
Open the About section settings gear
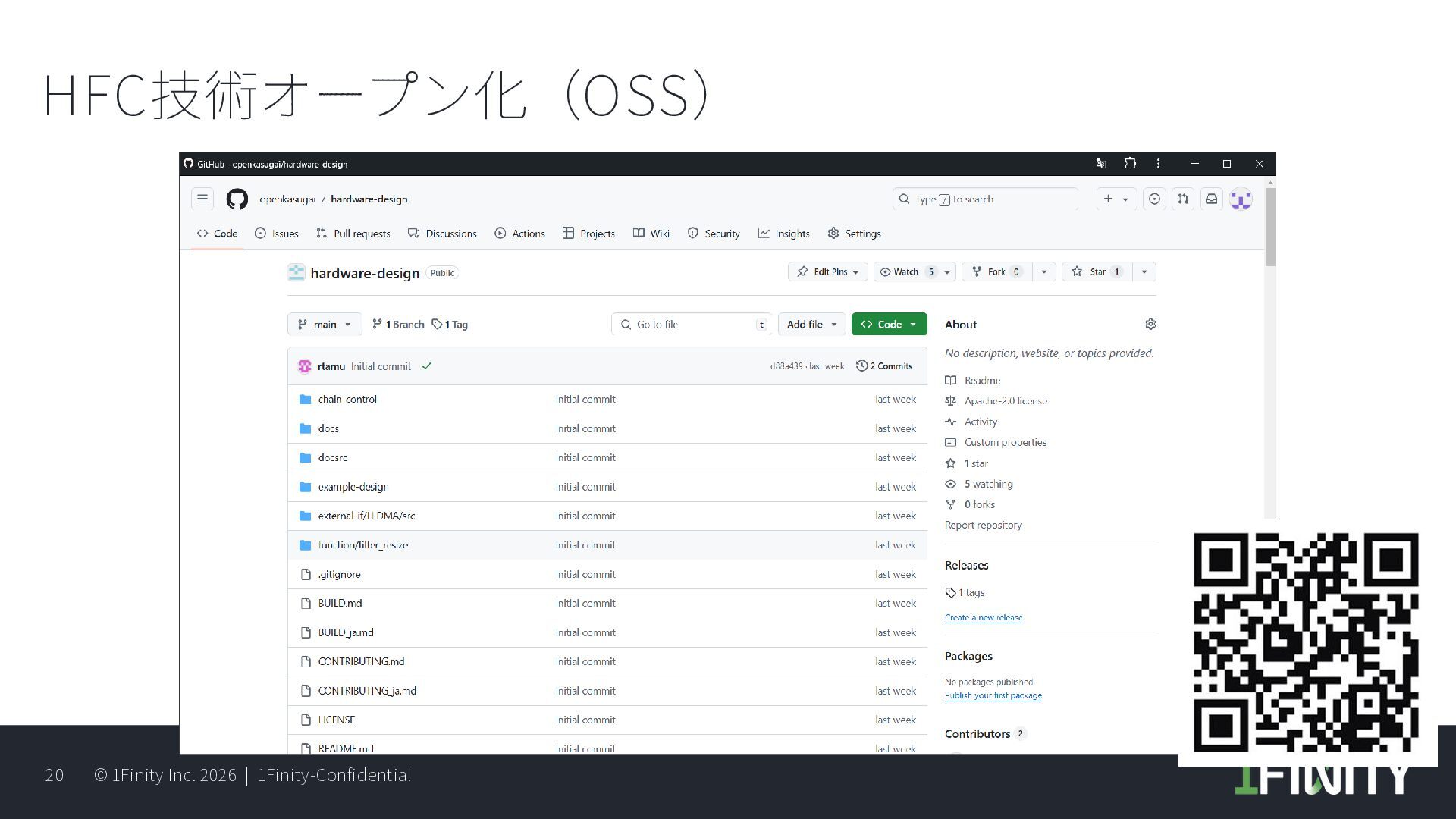tap(1150, 325)
